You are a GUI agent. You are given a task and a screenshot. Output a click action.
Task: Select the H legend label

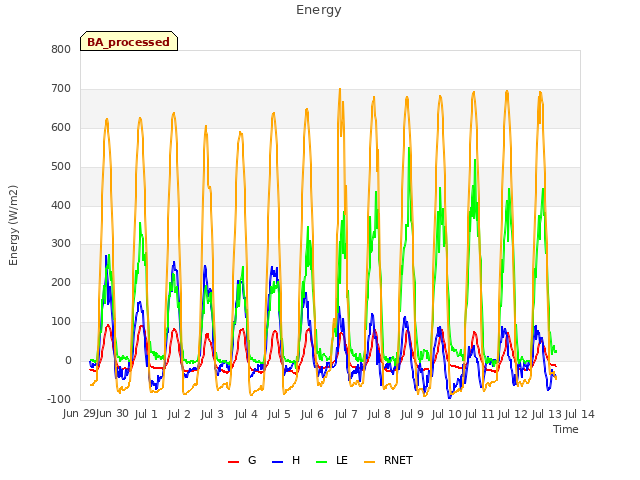tap(296, 460)
